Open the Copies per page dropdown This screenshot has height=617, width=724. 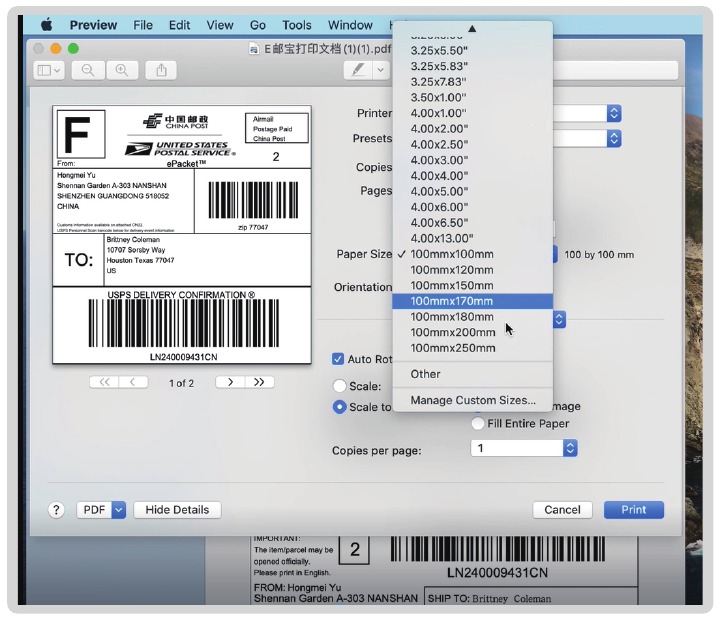coord(524,448)
